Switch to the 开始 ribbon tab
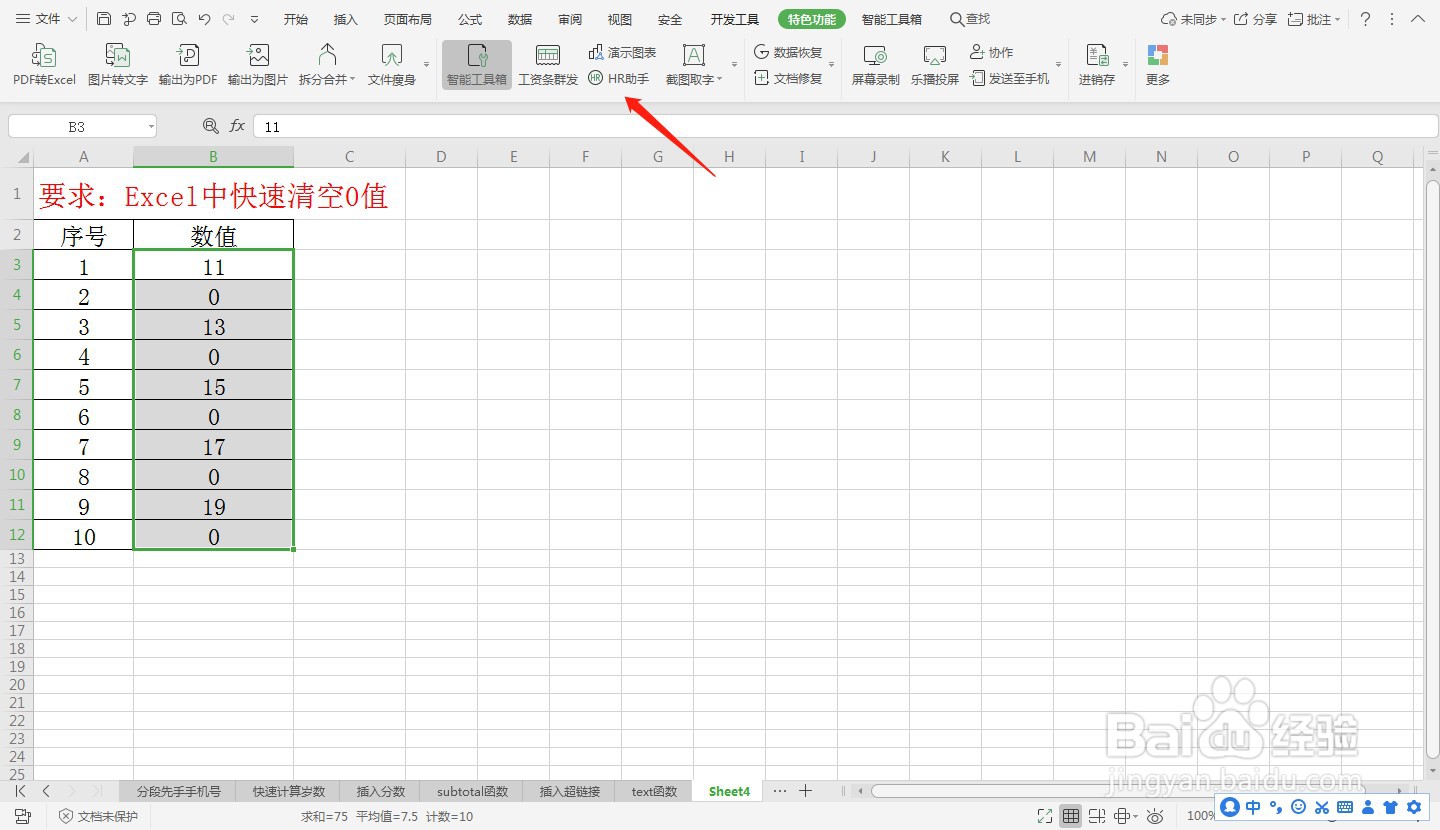Screen dimensions: 1440x830 (x=296, y=19)
